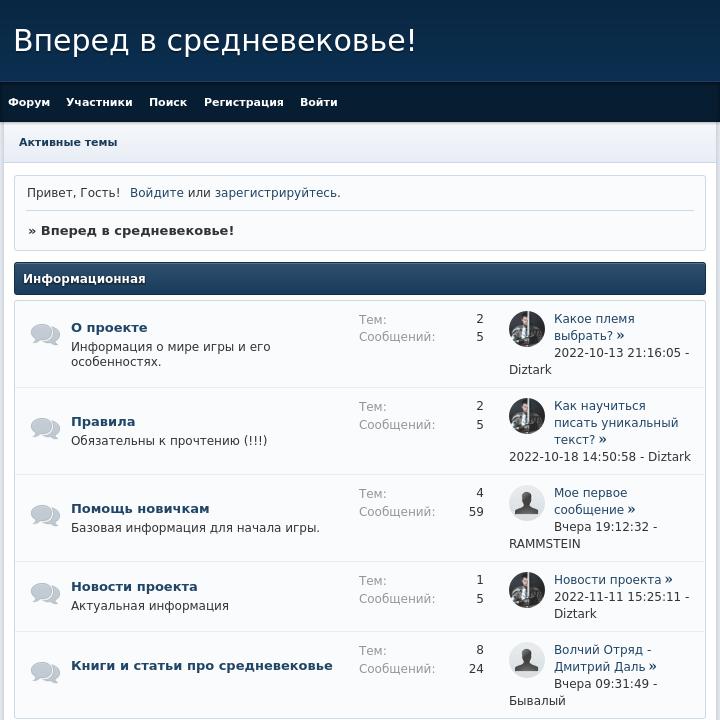Open last post Мое первое сообщение

[x=595, y=501]
